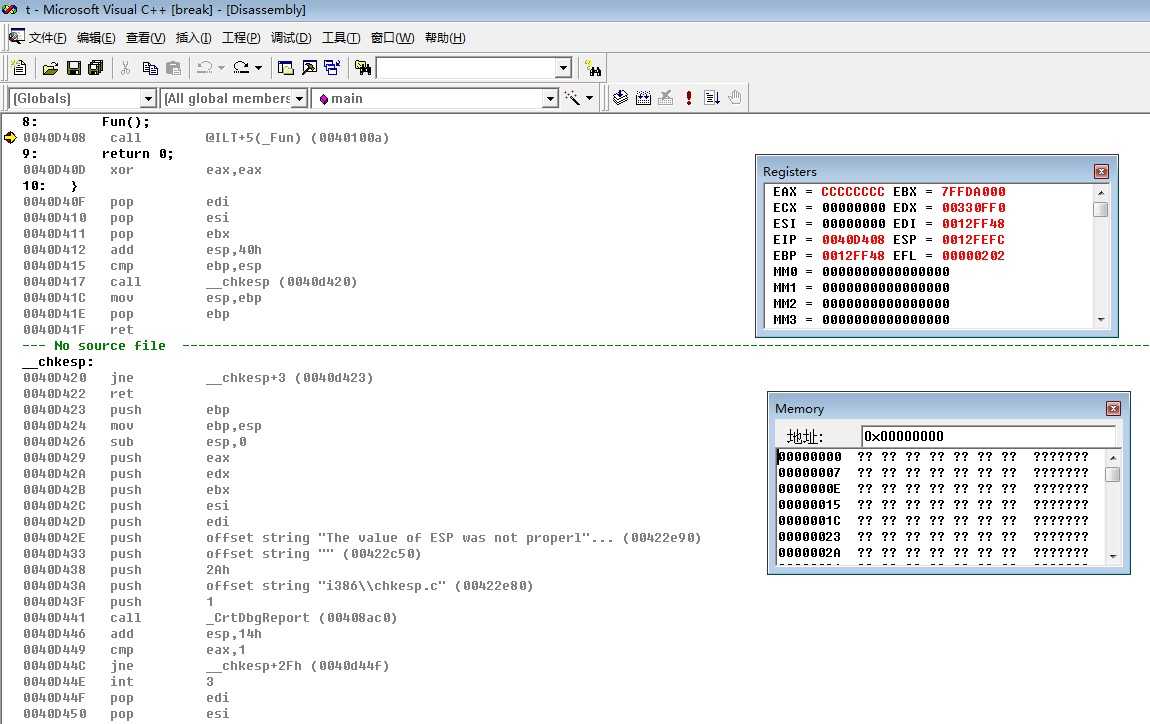Click the Undo arrow icon
The image size is (1150, 724).
(x=205, y=68)
